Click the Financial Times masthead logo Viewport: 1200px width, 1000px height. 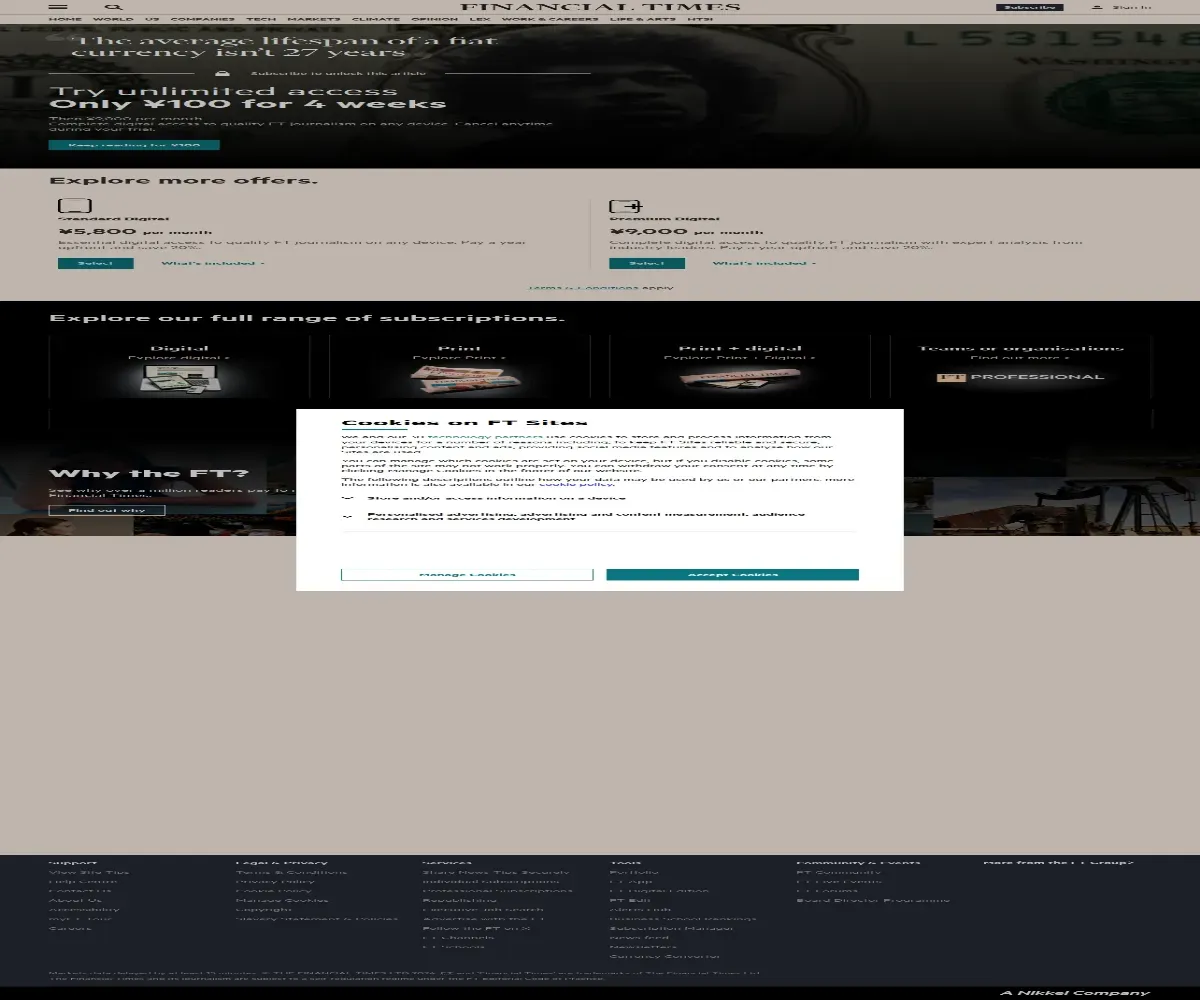point(600,6)
